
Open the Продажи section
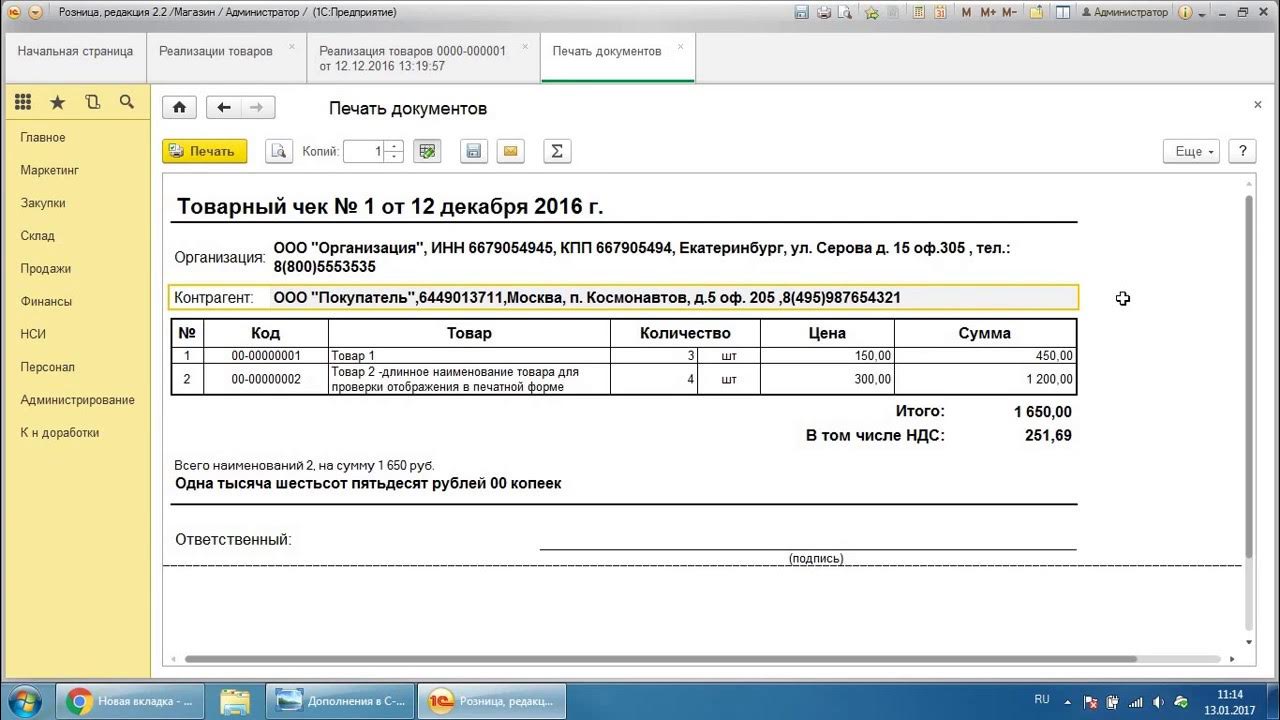[46, 268]
